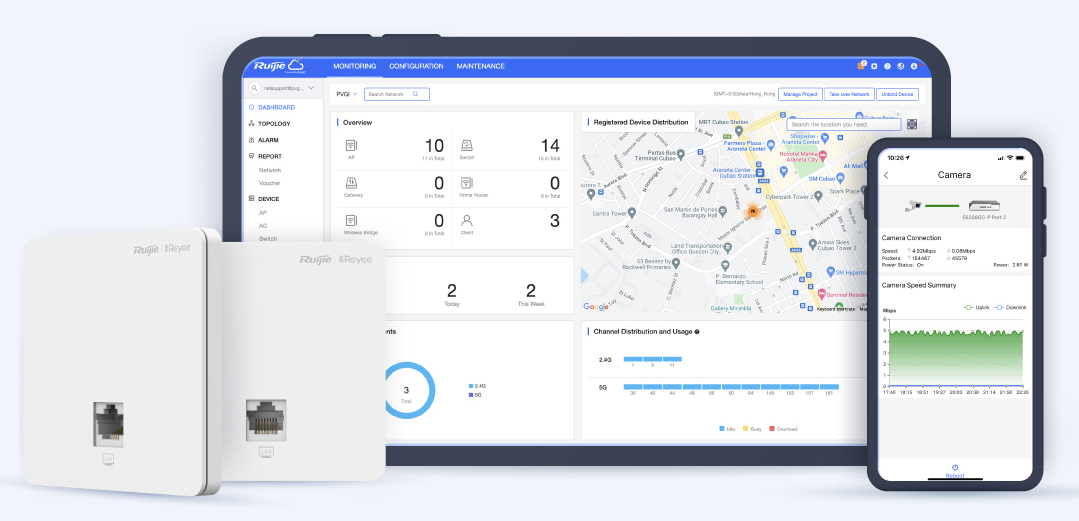
Task: Select DEVICE in the sidebar
Action: [268, 199]
